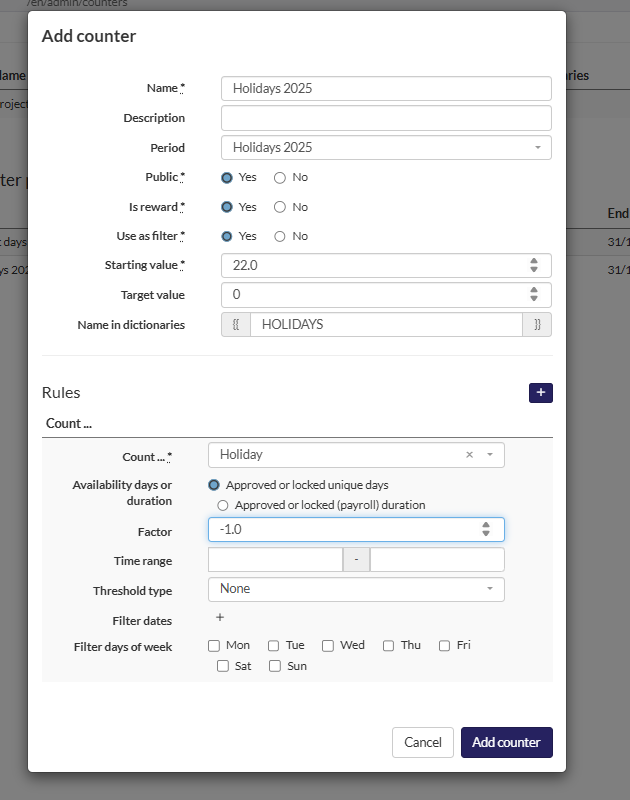The height and width of the screenshot is (800, 630).
Task: Open the Period dropdown
Action: pos(386,148)
